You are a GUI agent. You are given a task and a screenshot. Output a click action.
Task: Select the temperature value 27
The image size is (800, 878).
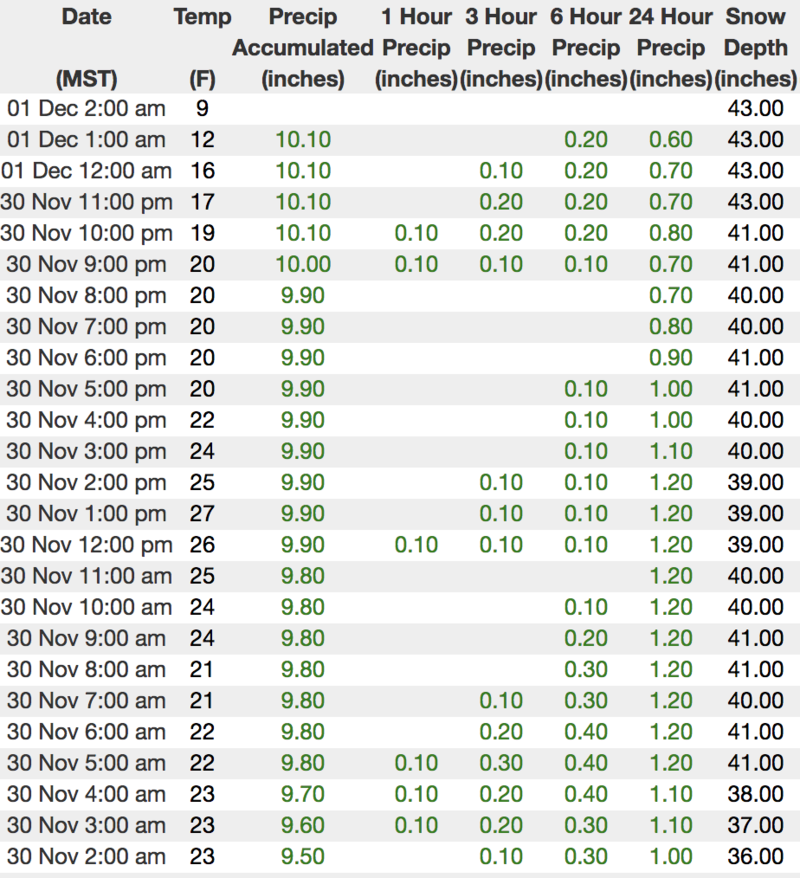point(202,514)
